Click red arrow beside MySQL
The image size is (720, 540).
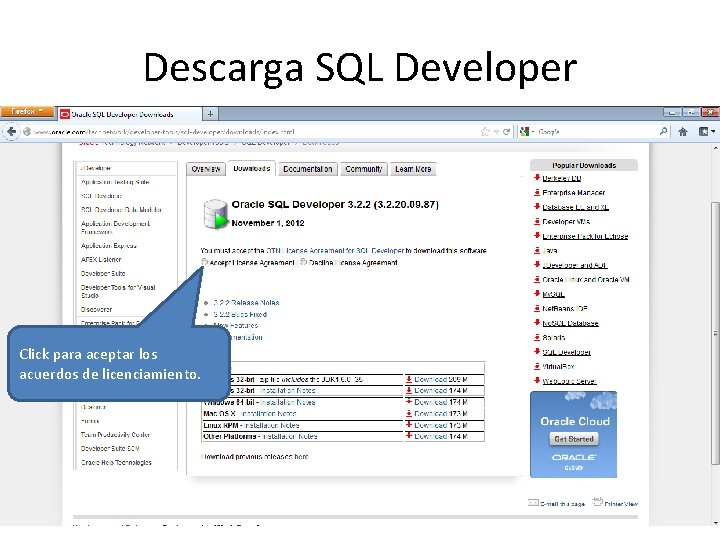[536, 293]
